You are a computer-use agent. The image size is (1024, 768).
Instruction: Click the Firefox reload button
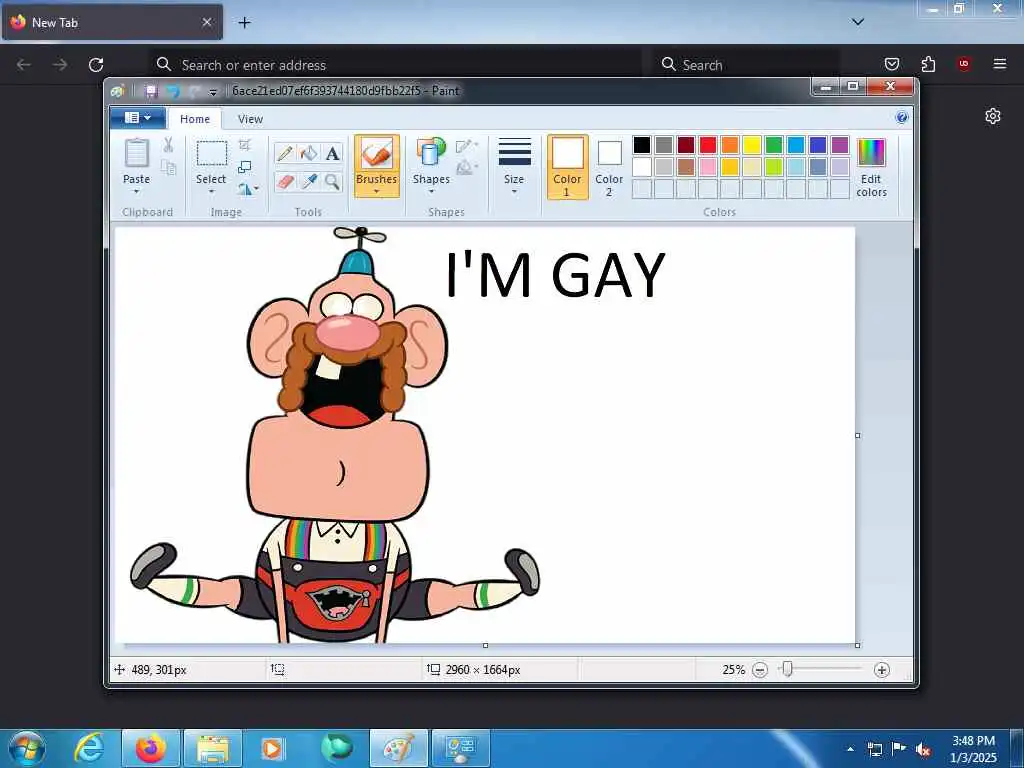click(x=96, y=64)
